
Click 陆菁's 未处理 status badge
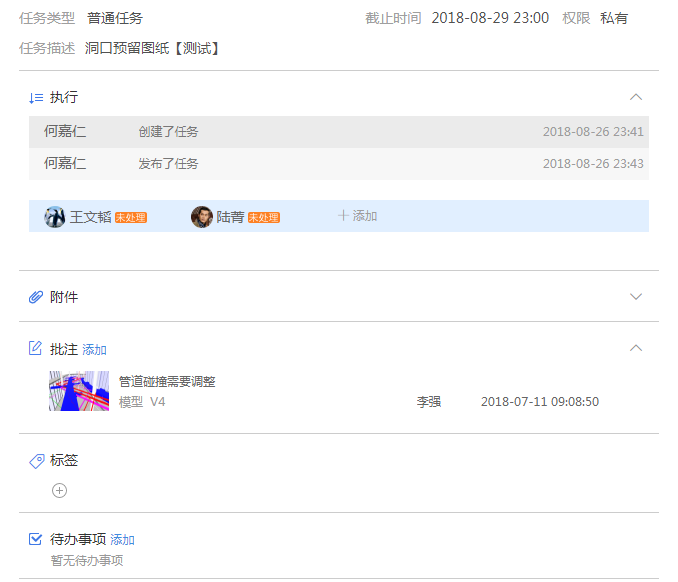click(264, 218)
